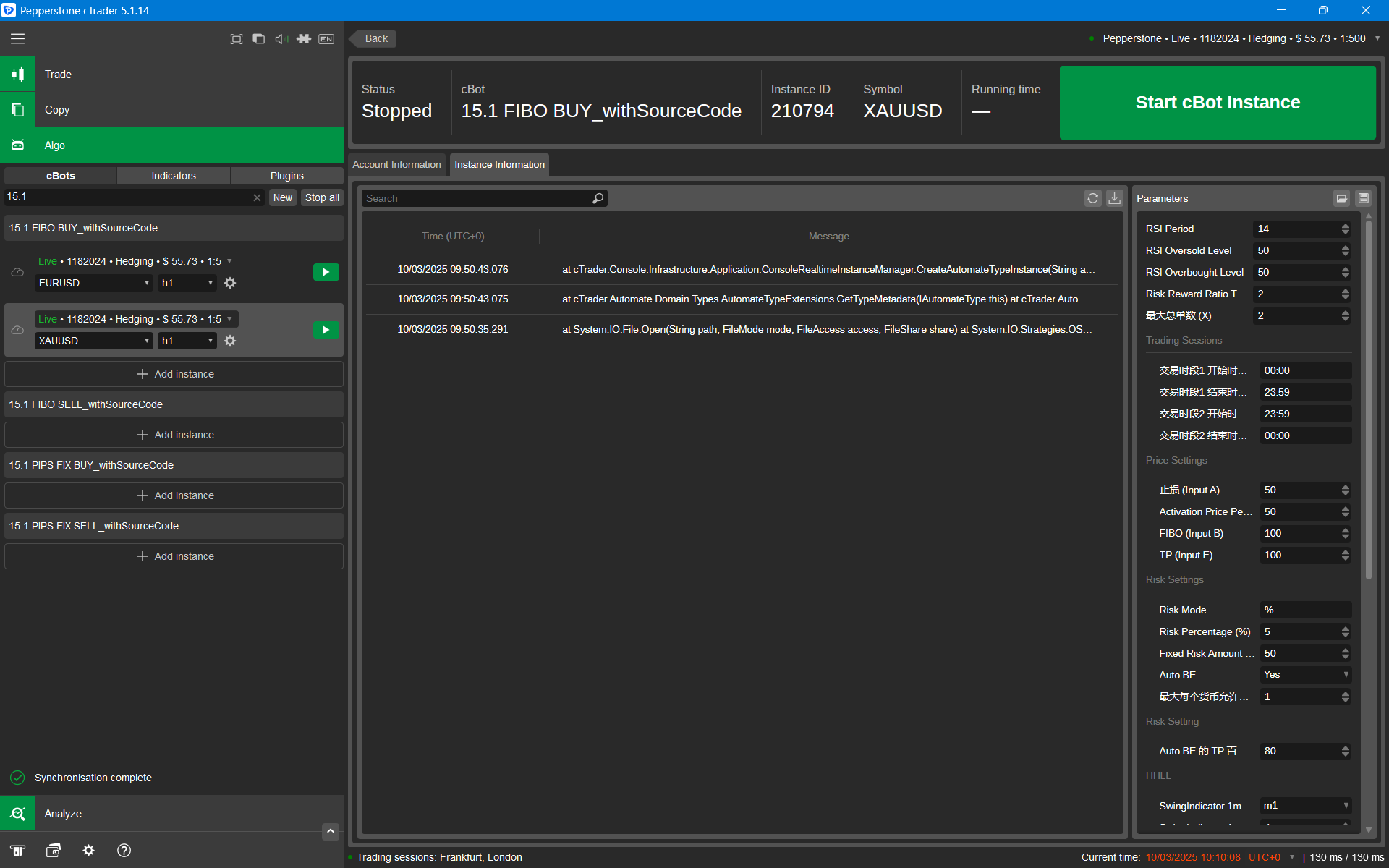The height and width of the screenshot is (868, 1389).
Task: Open the hamburger main menu
Action: [x=17, y=39]
